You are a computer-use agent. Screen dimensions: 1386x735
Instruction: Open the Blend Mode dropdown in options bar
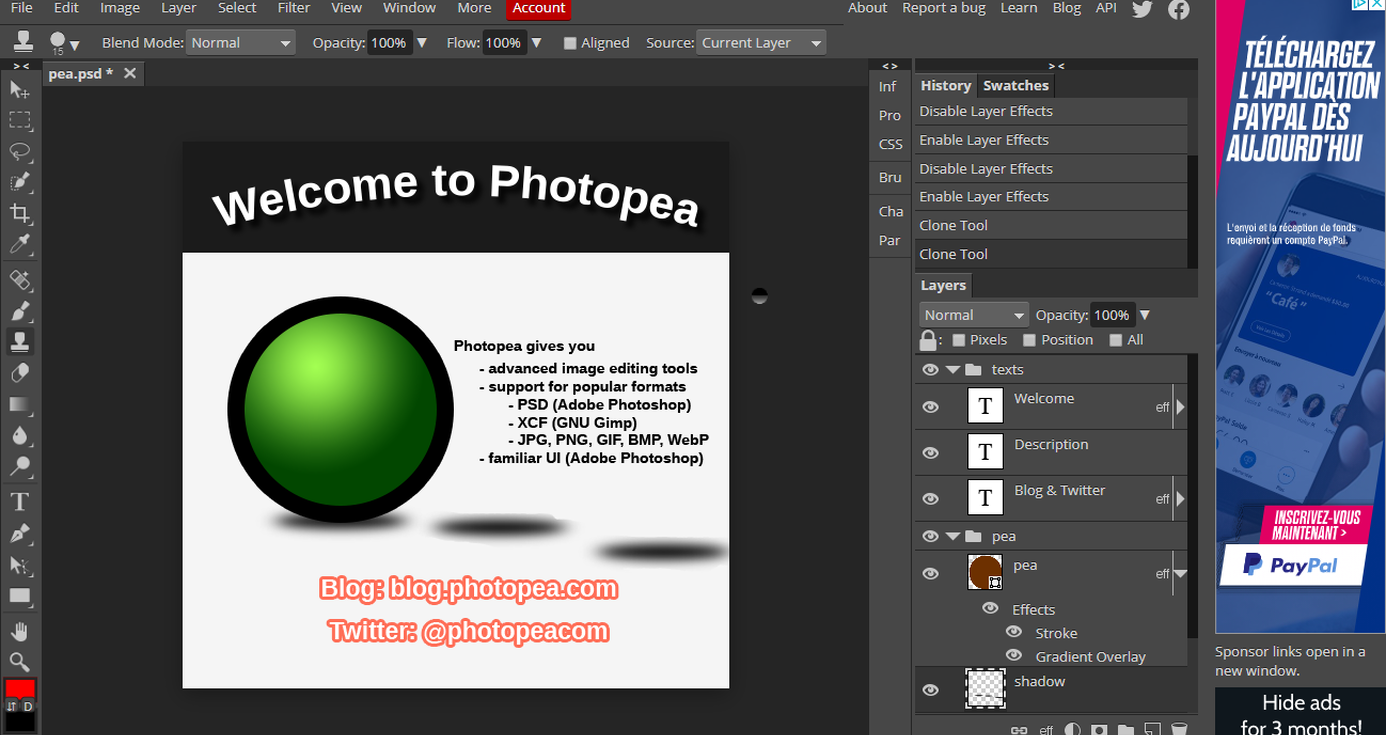[241, 43]
